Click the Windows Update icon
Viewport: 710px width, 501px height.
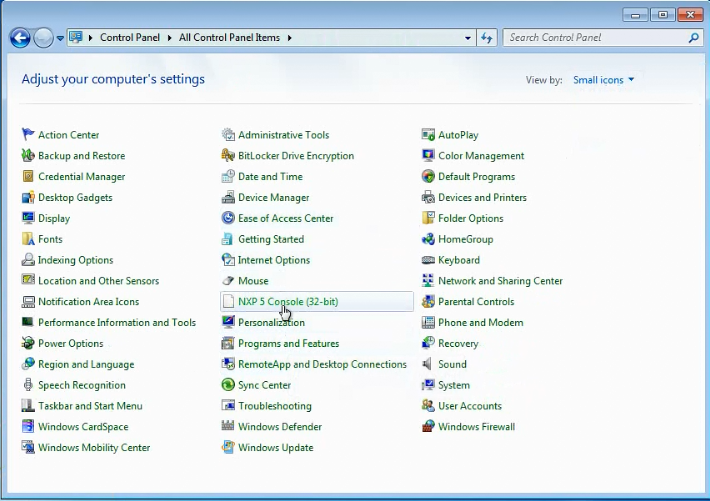(228, 447)
